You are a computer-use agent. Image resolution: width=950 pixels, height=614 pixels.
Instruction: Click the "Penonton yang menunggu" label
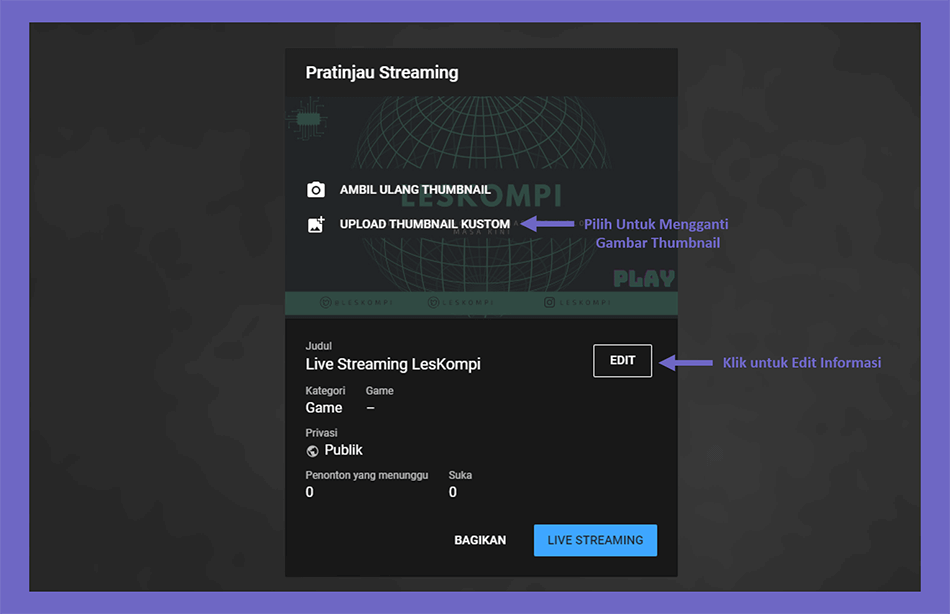click(367, 475)
